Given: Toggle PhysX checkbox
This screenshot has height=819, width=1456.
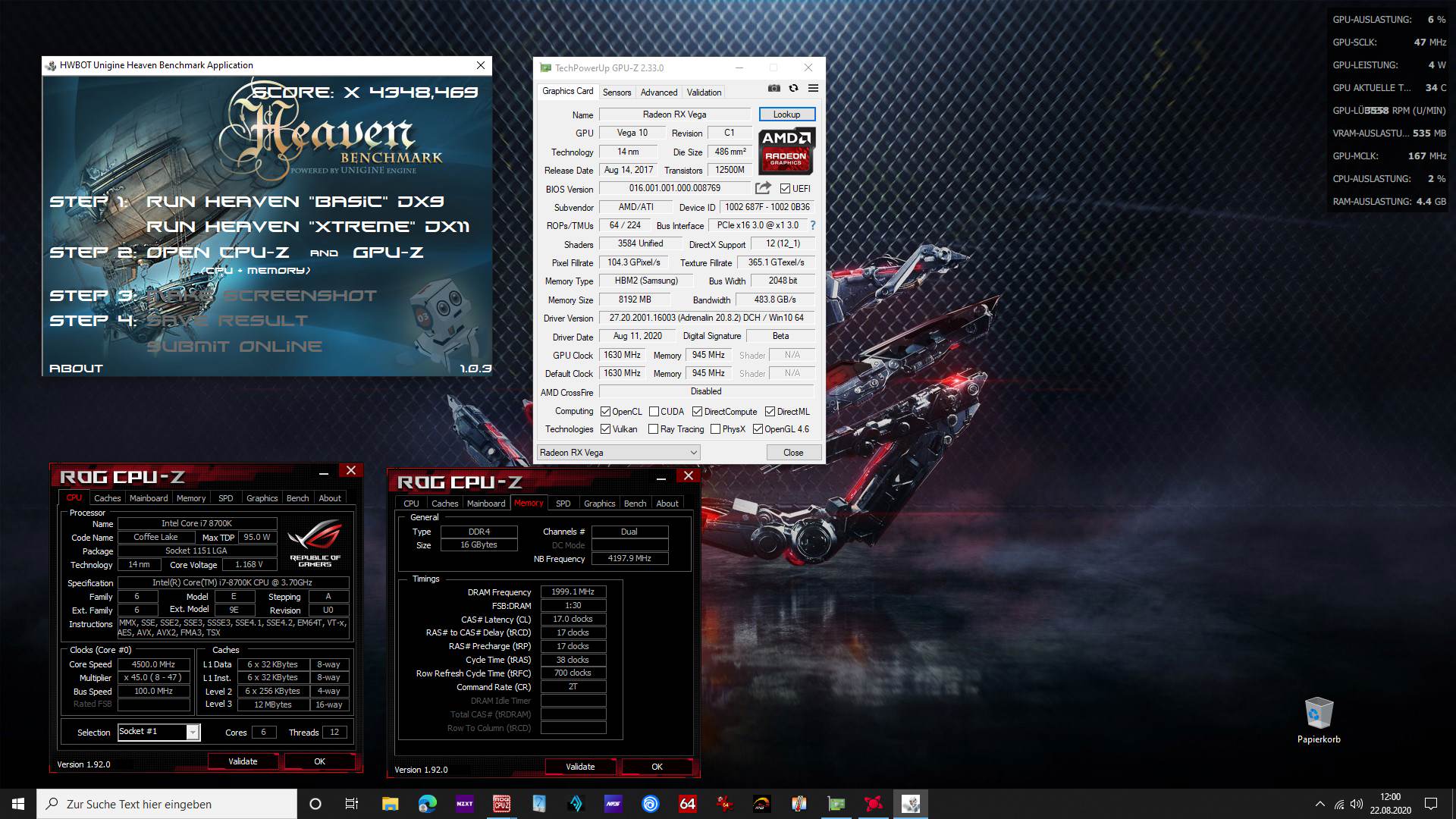Looking at the screenshot, I should coord(715,429).
